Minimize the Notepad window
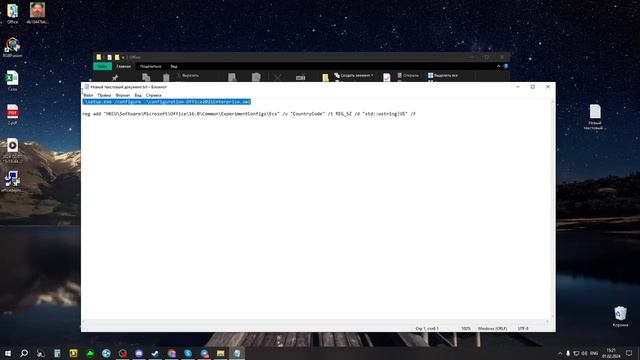The width and height of the screenshot is (640, 360). pos(518,87)
